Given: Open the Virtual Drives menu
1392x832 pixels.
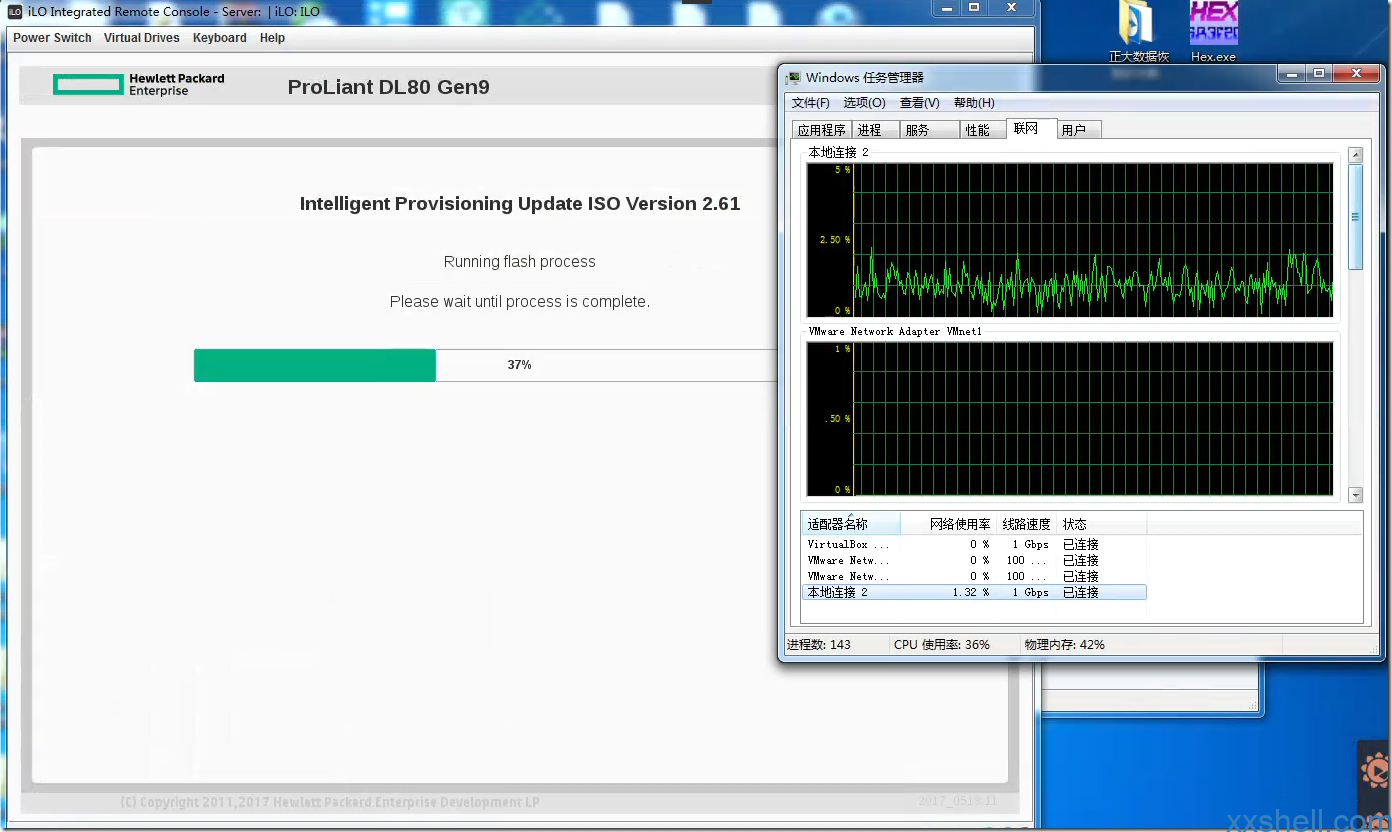Looking at the screenshot, I should pos(142,38).
